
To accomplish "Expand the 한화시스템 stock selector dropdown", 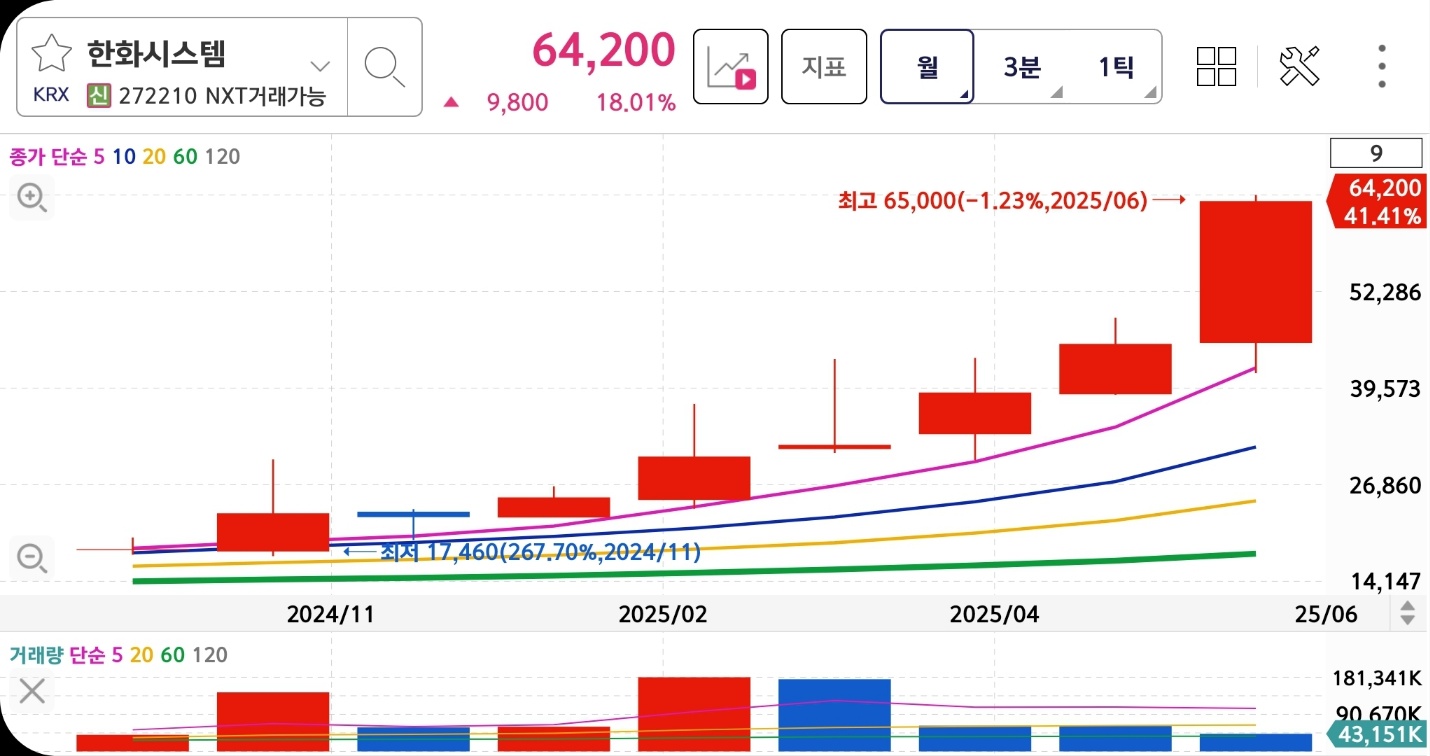I will tap(320, 66).
